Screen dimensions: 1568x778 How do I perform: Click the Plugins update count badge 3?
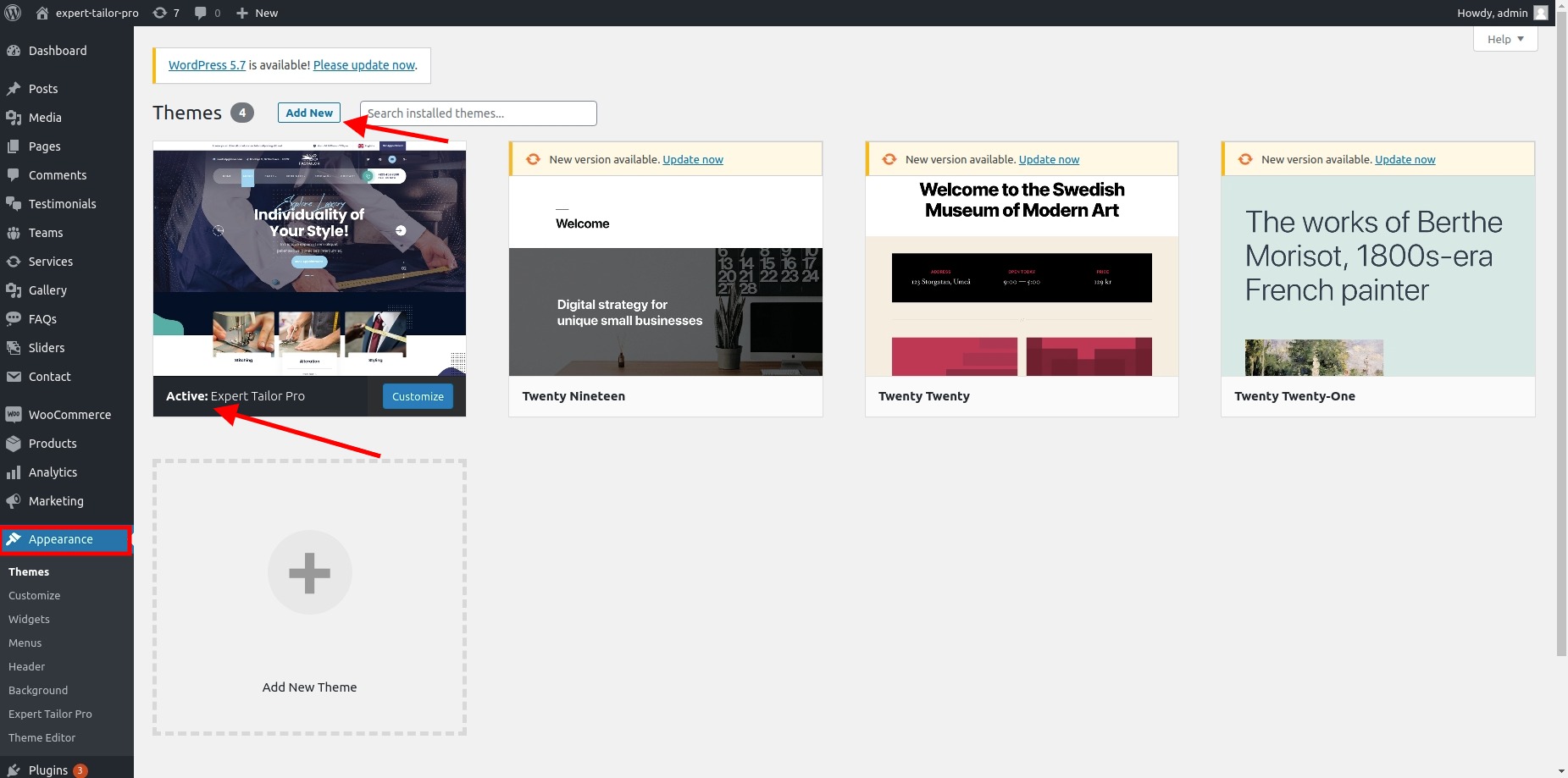click(80, 770)
